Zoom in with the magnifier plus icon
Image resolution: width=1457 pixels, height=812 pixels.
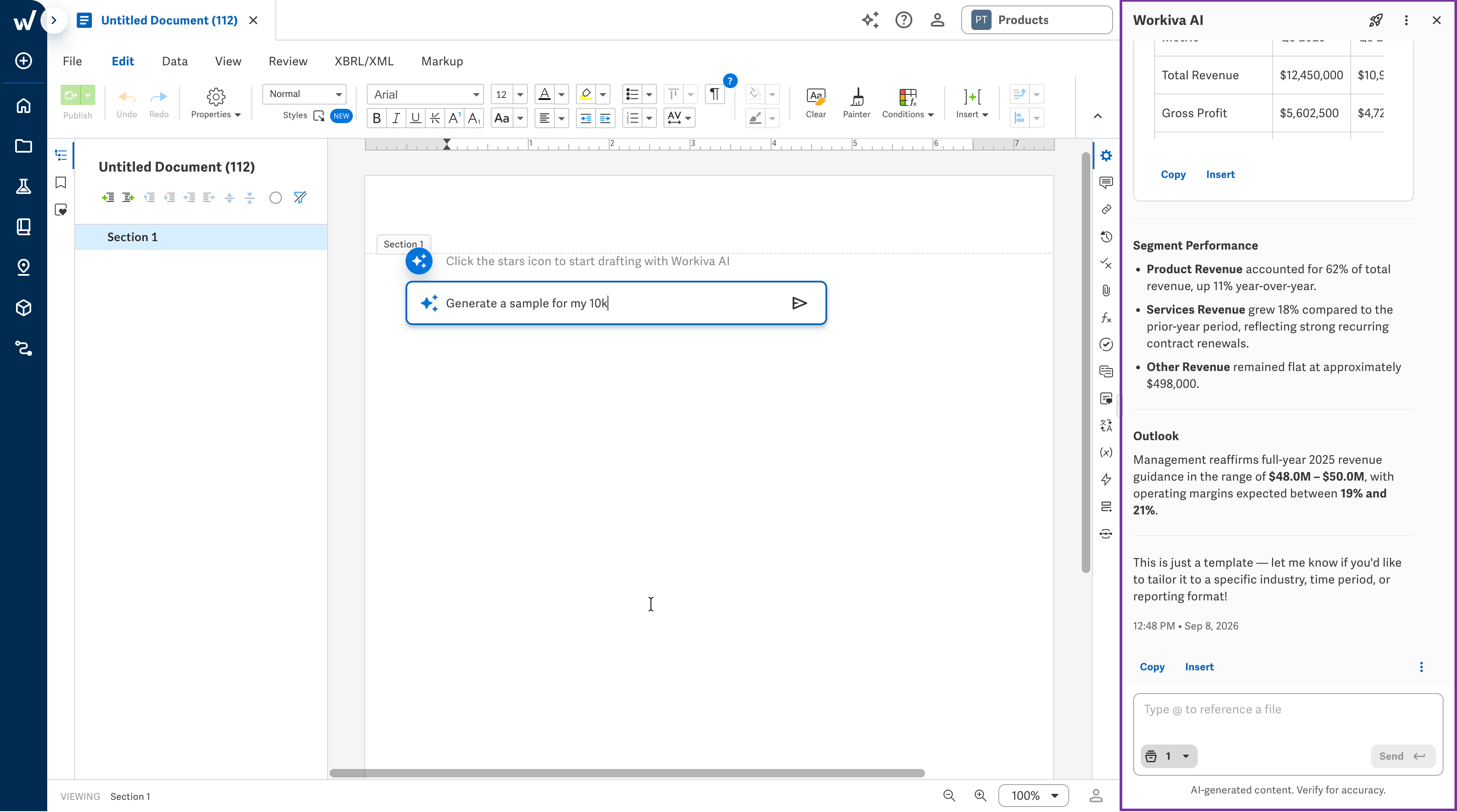980,796
